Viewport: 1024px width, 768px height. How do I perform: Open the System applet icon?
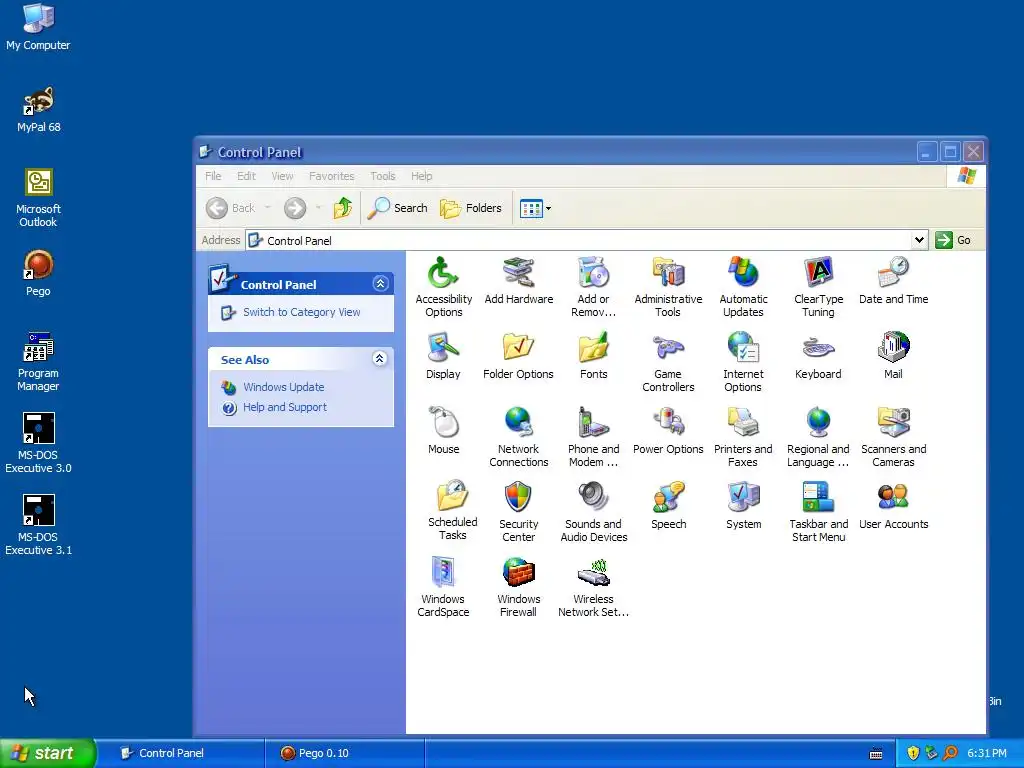coord(743,498)
